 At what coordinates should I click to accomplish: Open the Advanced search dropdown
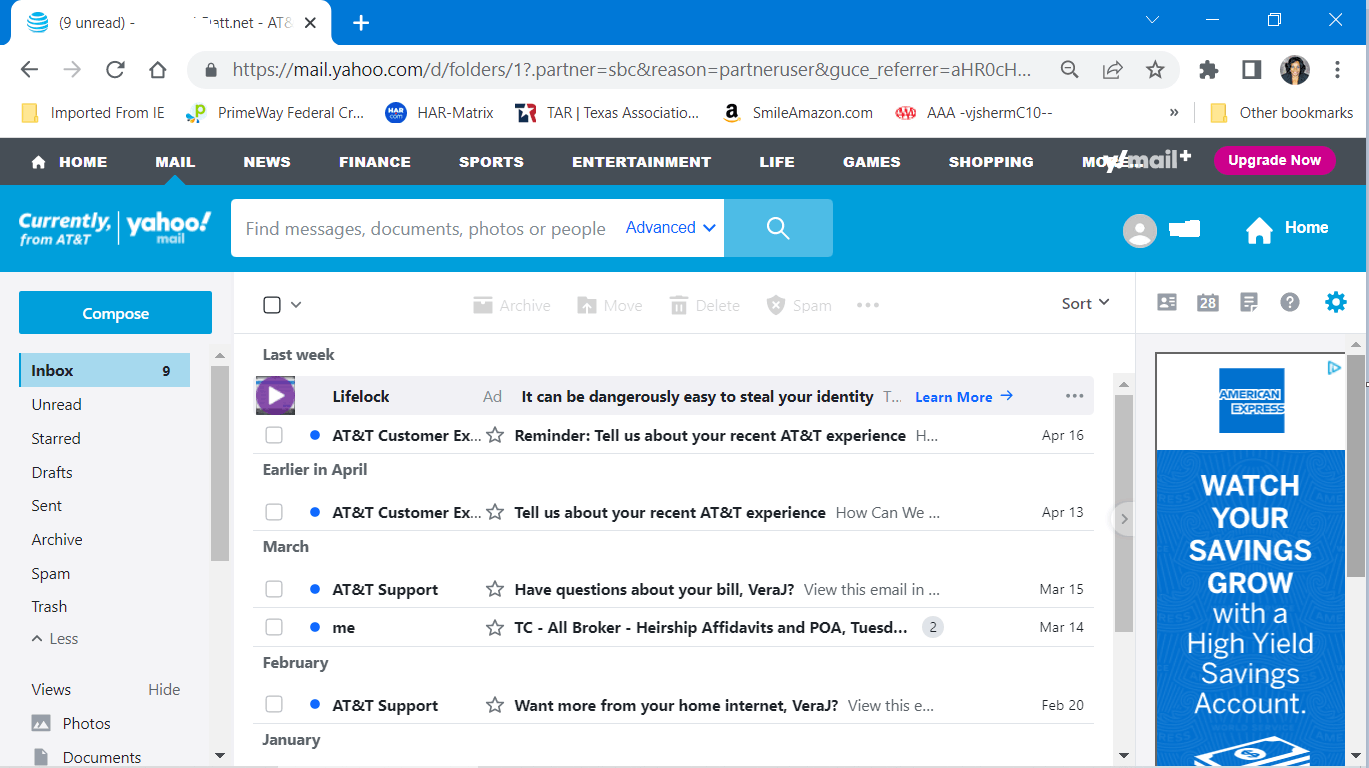click(x=668, y=227)
